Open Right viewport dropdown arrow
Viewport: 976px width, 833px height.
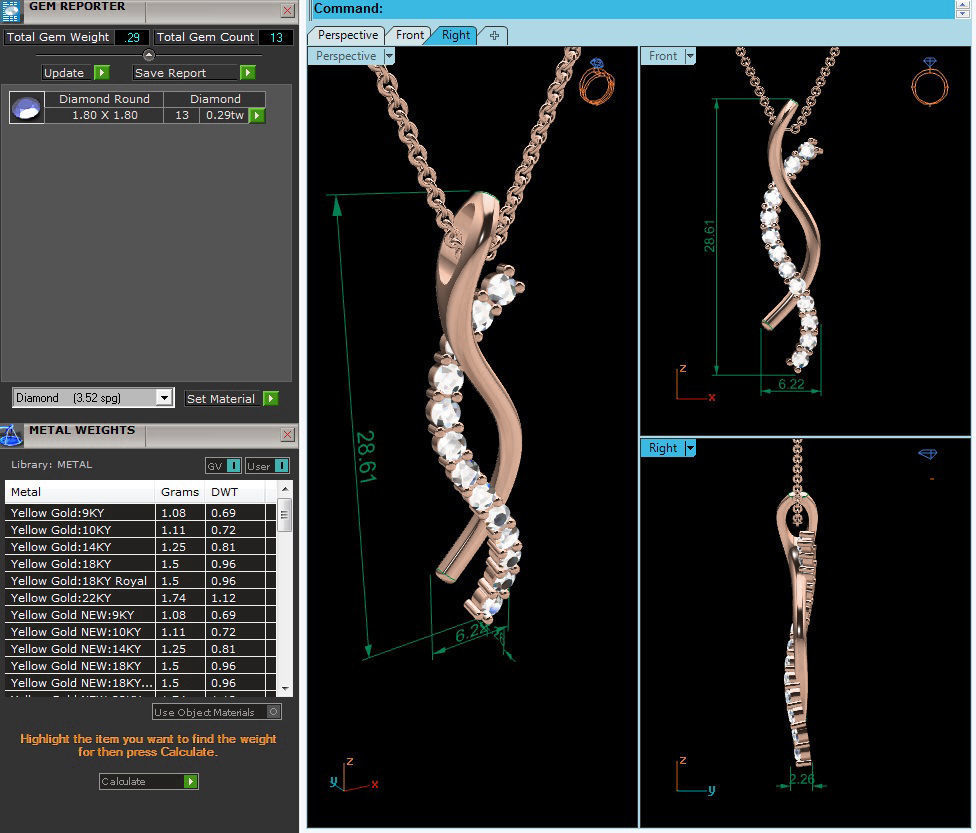click(x=690, y=448)
